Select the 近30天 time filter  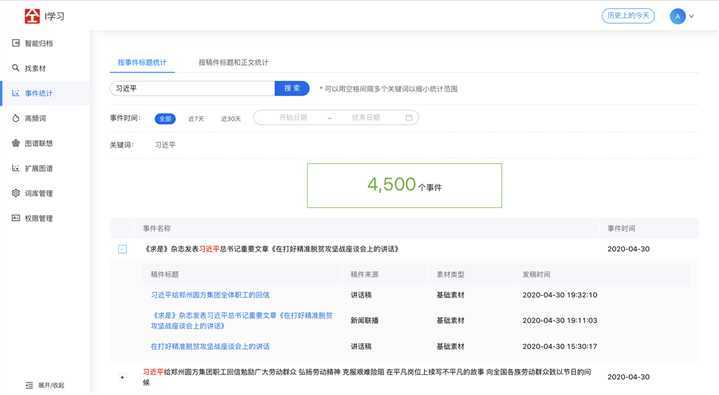pos(231,118)
